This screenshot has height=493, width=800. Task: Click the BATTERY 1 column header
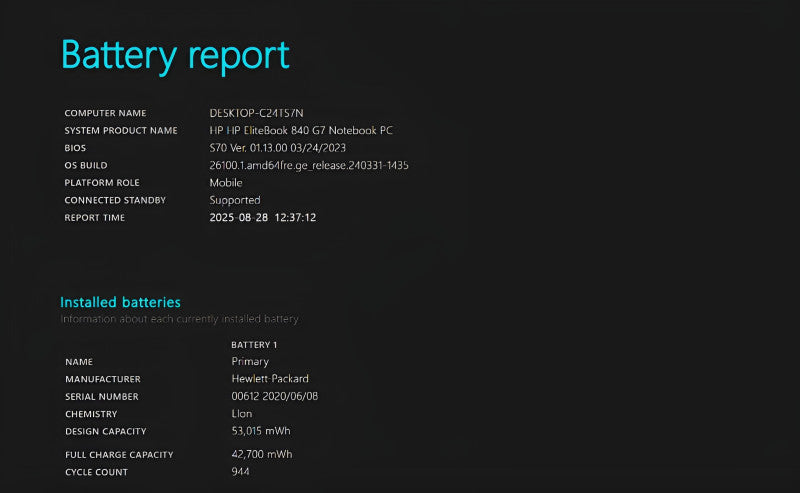[254, 345]
